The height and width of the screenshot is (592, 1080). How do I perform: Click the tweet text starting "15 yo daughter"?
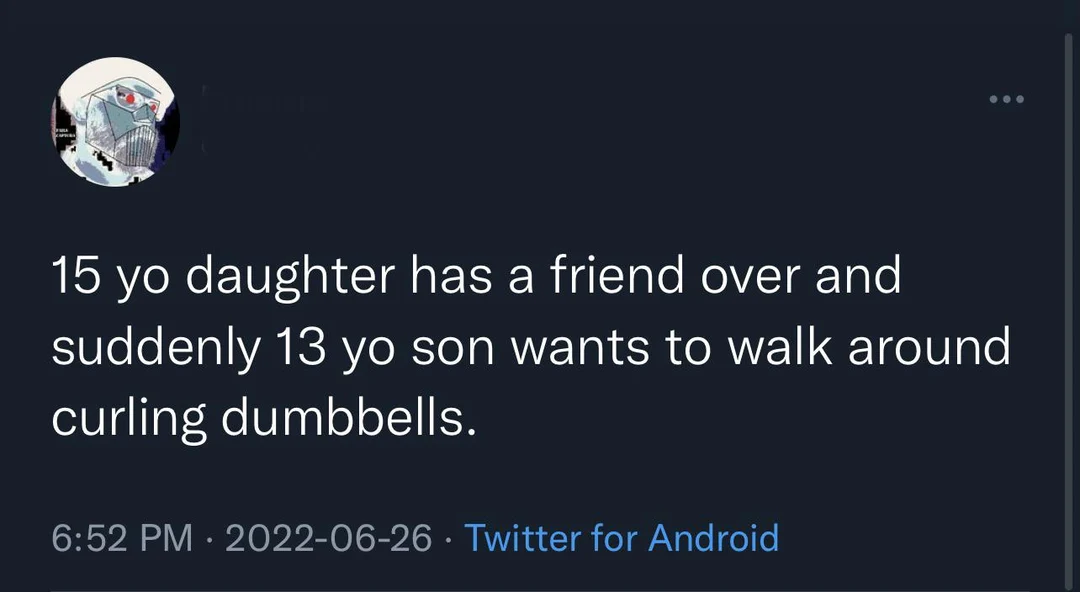[476, 277]
